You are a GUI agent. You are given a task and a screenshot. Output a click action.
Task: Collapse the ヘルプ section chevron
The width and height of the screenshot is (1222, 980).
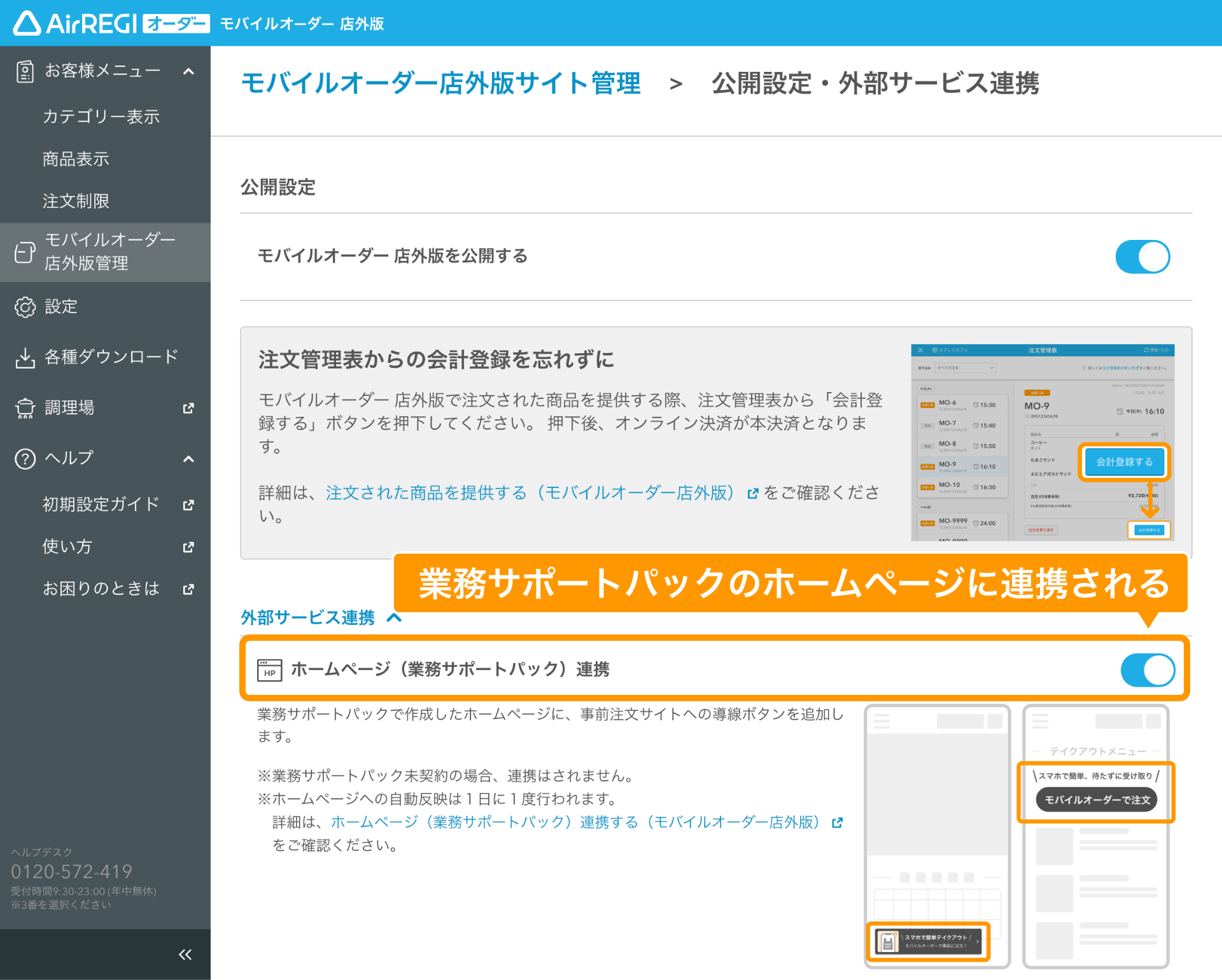(188, 459)
